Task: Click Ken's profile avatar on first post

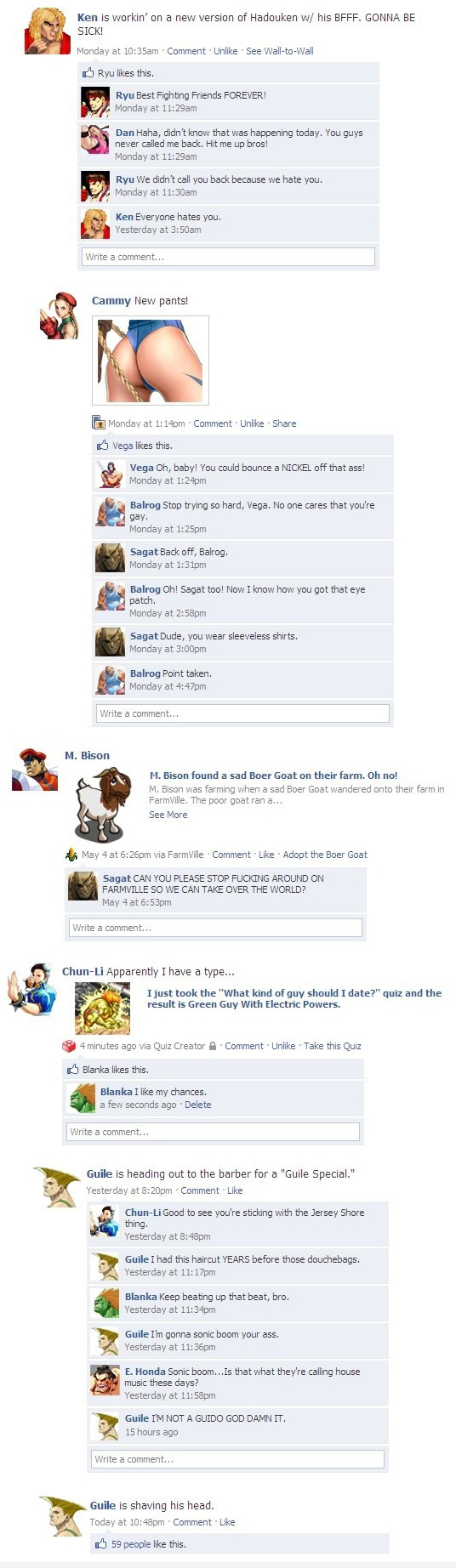Action: [48, 31]
